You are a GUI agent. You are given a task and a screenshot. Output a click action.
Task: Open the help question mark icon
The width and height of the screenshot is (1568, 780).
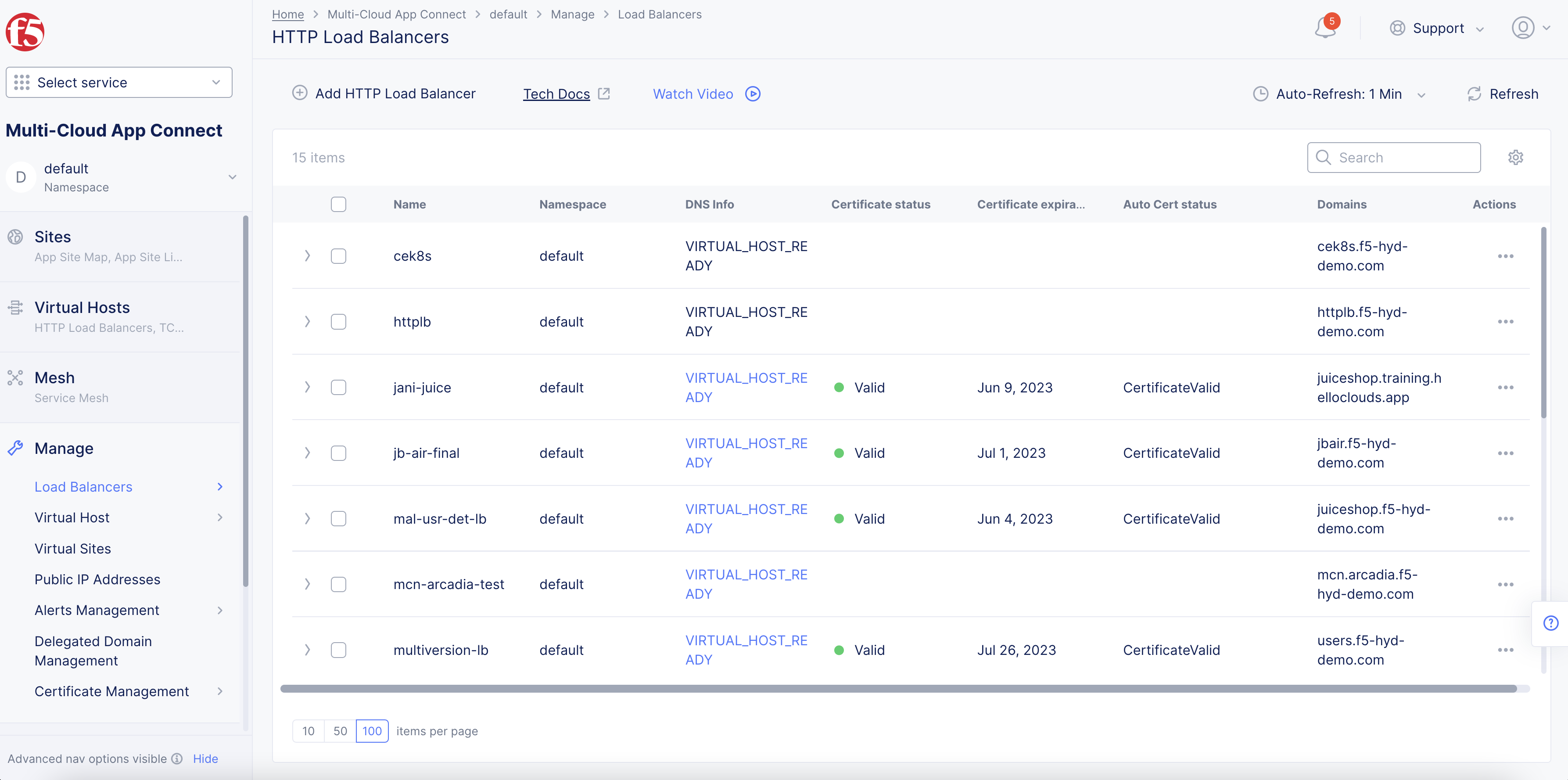(1550, 623)
